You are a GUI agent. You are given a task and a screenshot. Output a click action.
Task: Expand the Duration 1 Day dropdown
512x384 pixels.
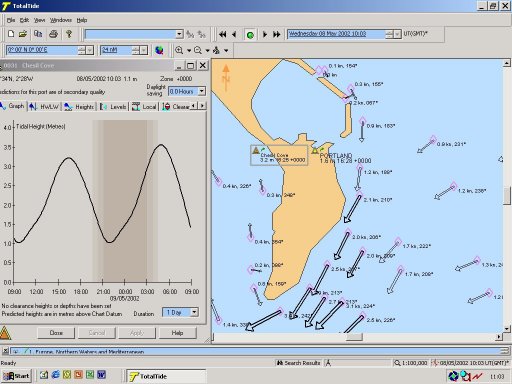(194, 312)
